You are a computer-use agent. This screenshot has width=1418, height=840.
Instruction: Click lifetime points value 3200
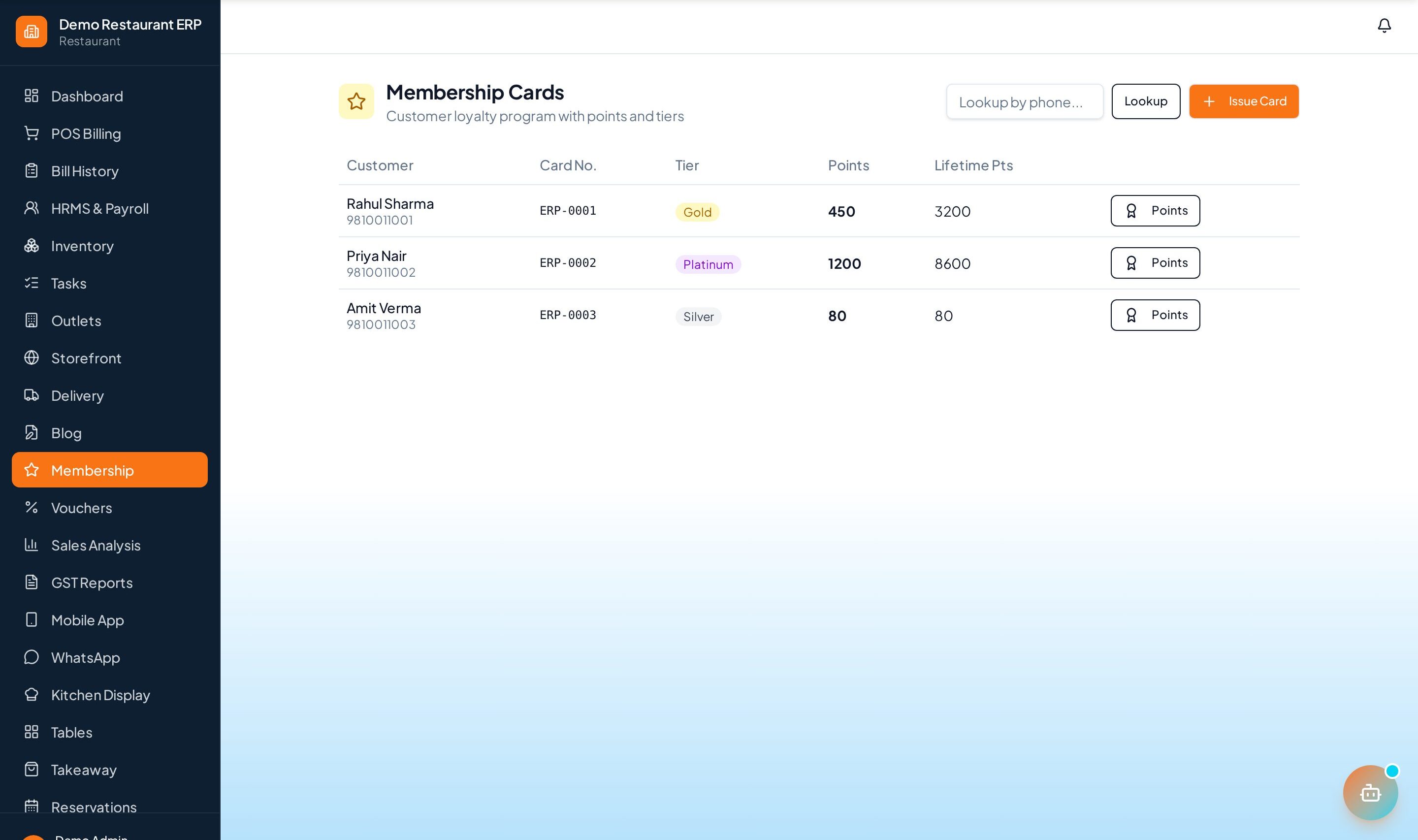952,212
